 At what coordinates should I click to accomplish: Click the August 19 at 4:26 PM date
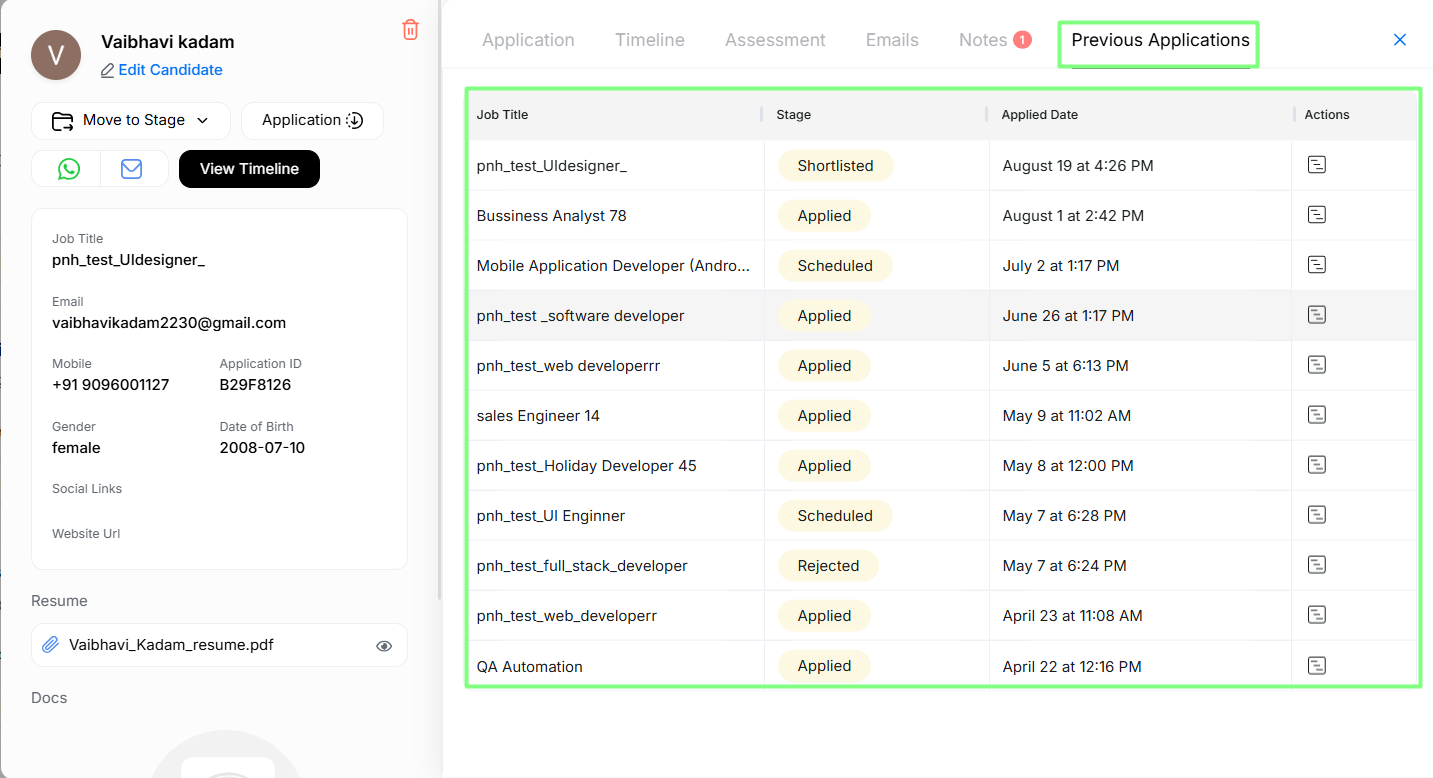tap(1078, 166)
